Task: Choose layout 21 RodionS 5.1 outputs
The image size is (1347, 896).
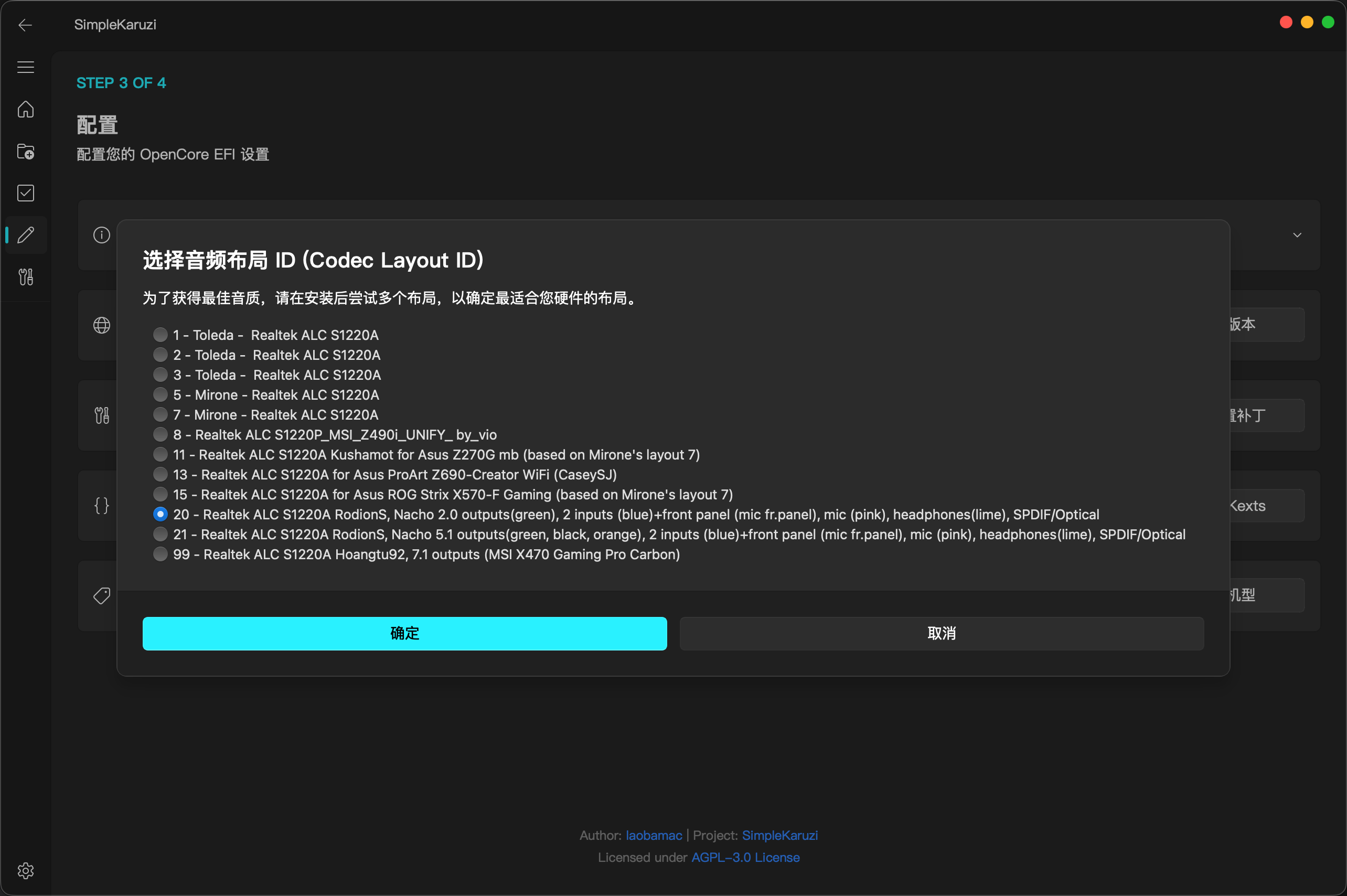Action: coord(161,534)
